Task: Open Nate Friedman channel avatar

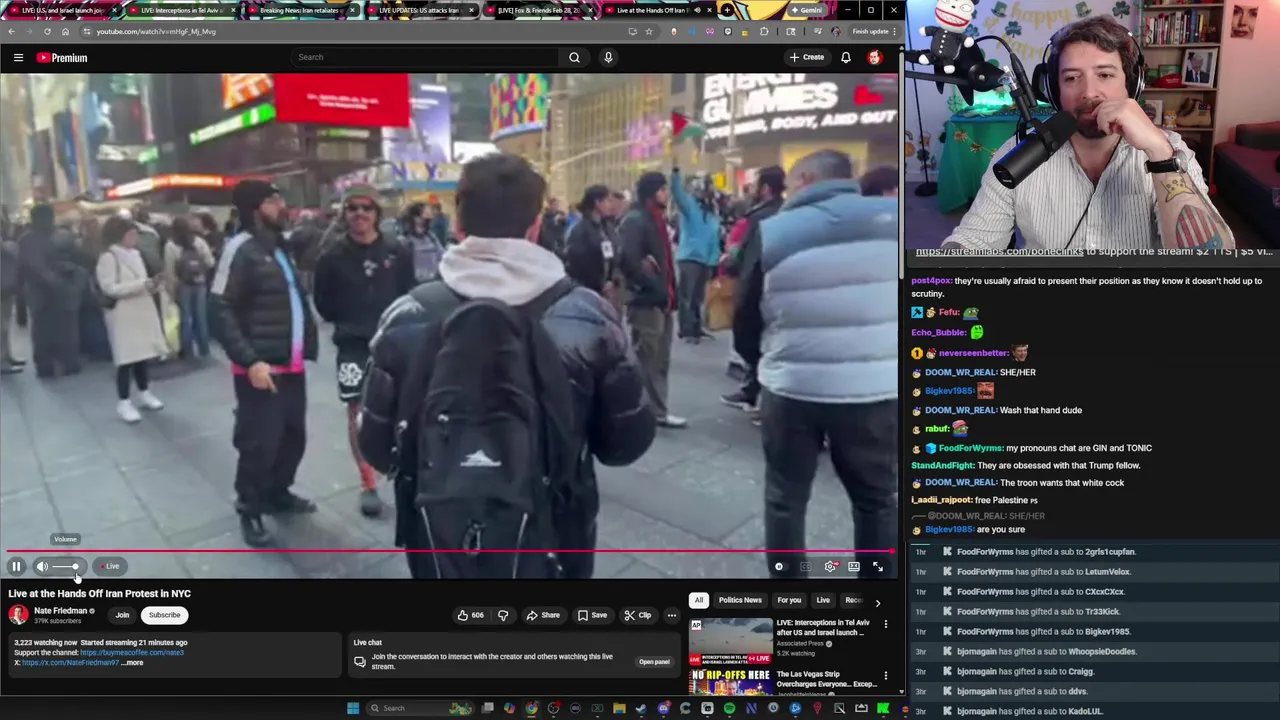Action: pyautogui.click(x=18, y=615)
